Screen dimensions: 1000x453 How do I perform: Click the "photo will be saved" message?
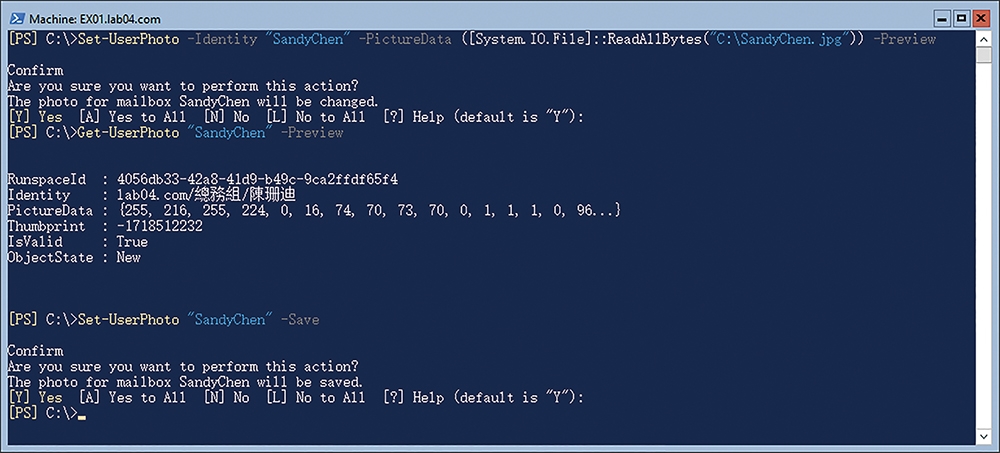click(186, 382)
